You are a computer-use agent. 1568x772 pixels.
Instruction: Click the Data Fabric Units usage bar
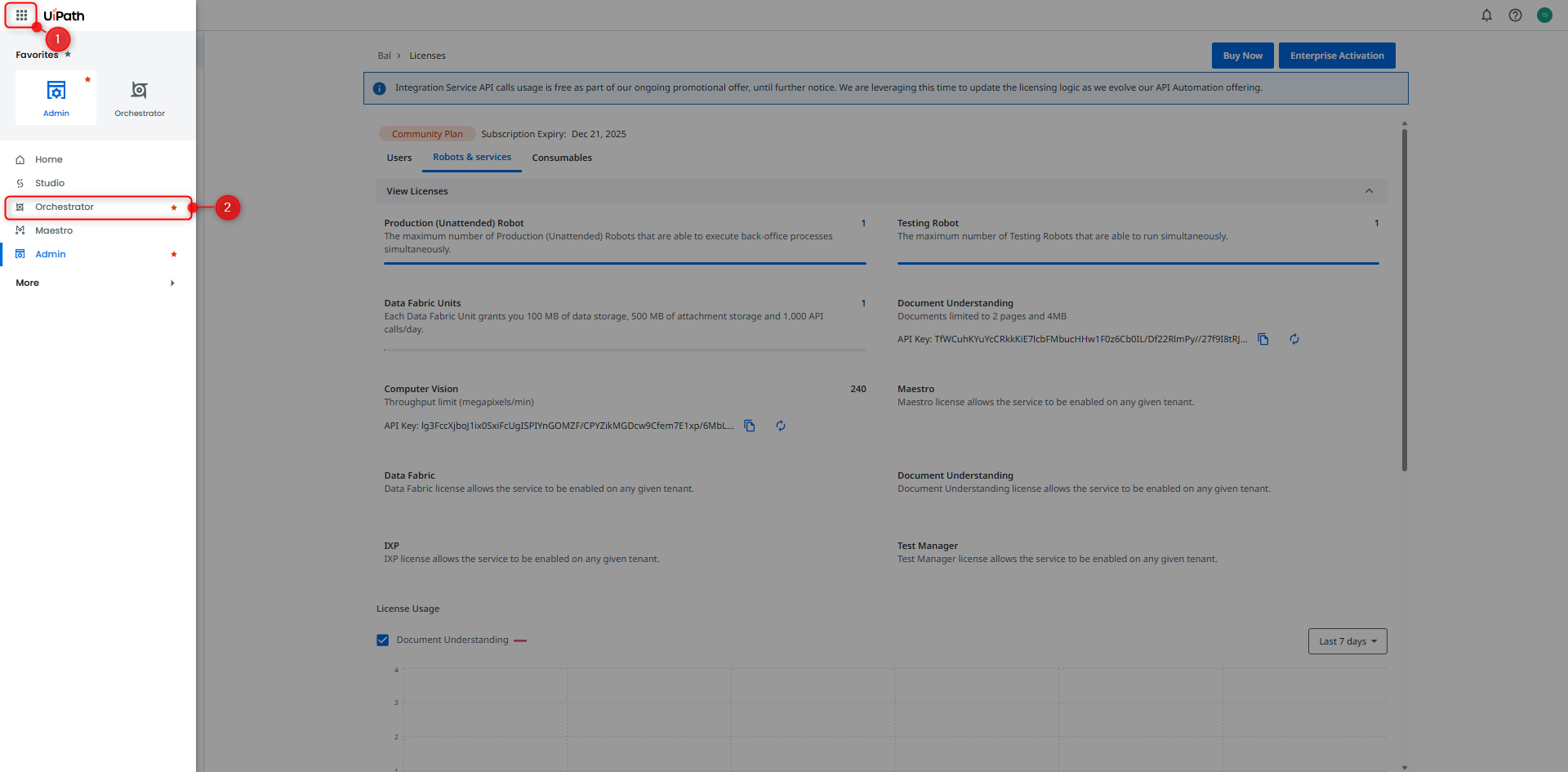pyautogui.click(x=625, y=350)
